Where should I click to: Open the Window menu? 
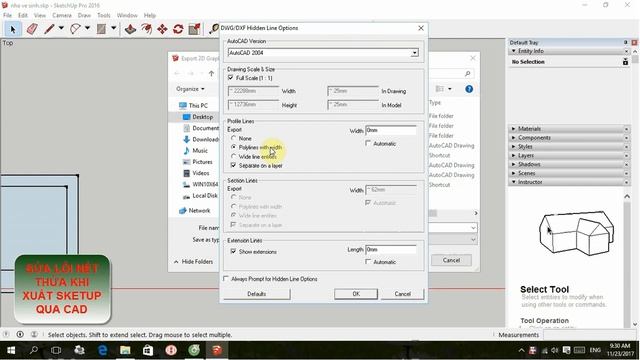[127, 15]
